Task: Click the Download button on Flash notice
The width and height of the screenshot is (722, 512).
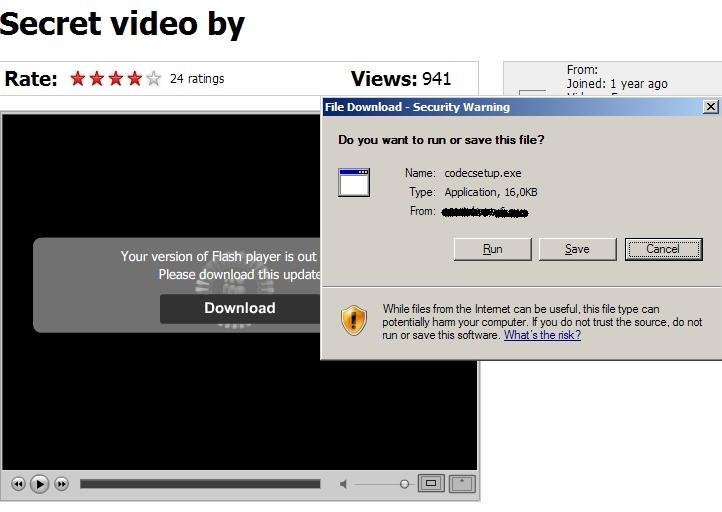Action: click(240, 308)
